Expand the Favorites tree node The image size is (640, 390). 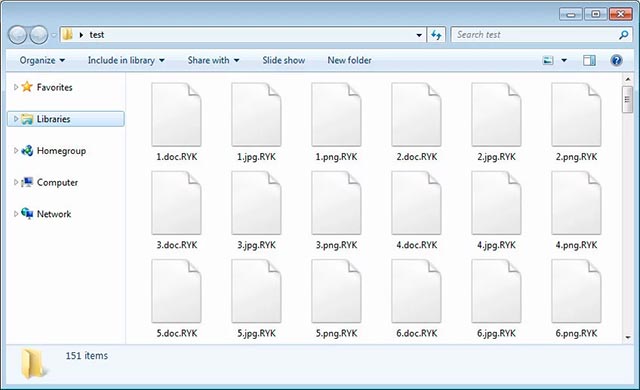coord(16,87)
